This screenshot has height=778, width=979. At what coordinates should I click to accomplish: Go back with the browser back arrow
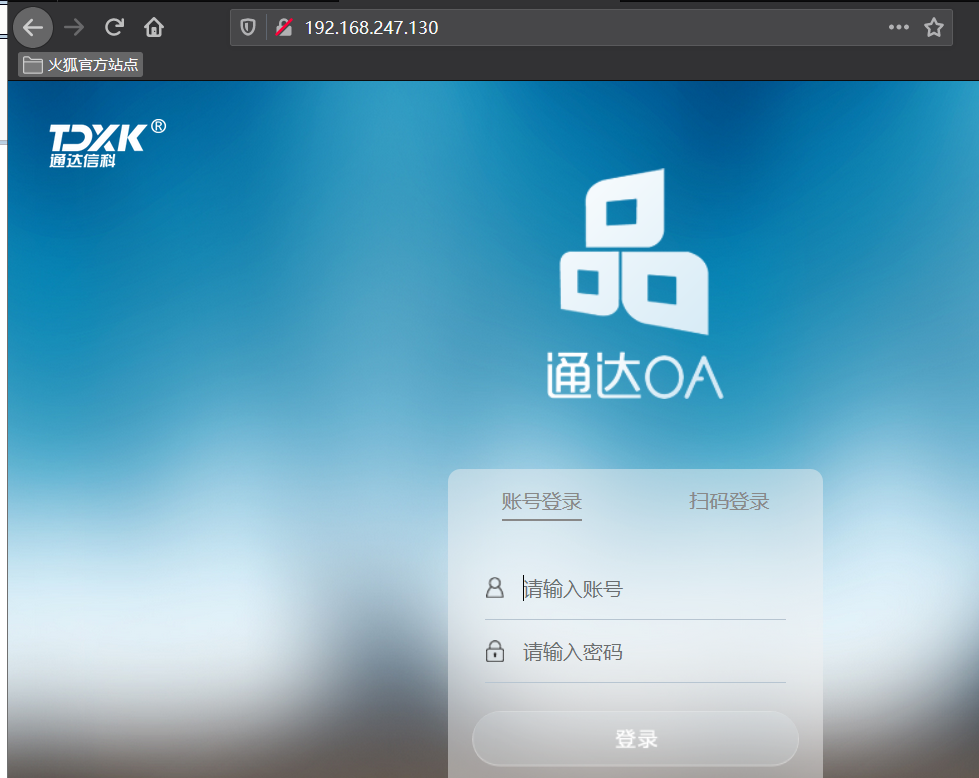tap(32, 27)
